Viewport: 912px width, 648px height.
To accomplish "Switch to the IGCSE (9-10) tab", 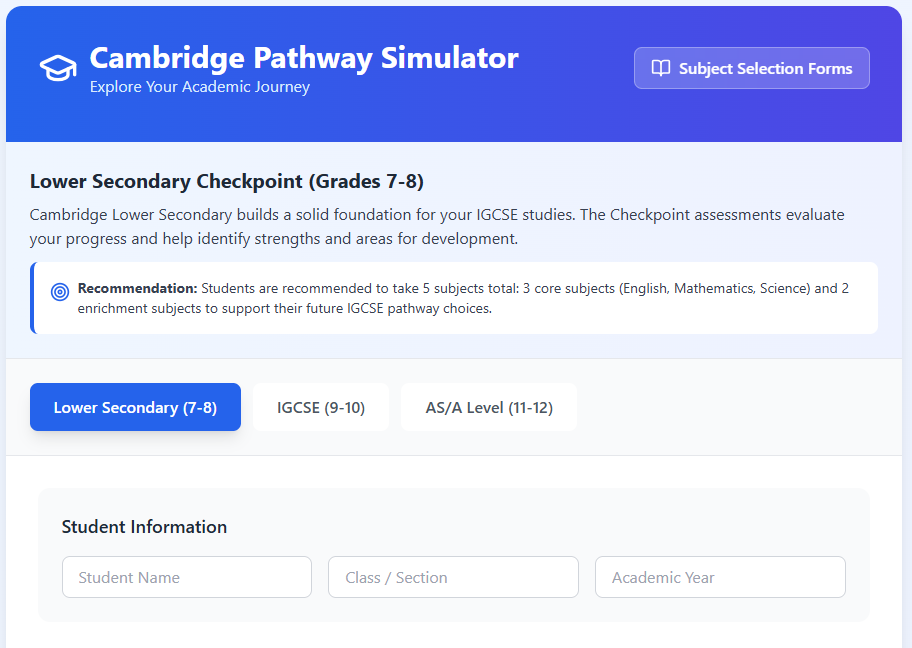I will (321, 406).
